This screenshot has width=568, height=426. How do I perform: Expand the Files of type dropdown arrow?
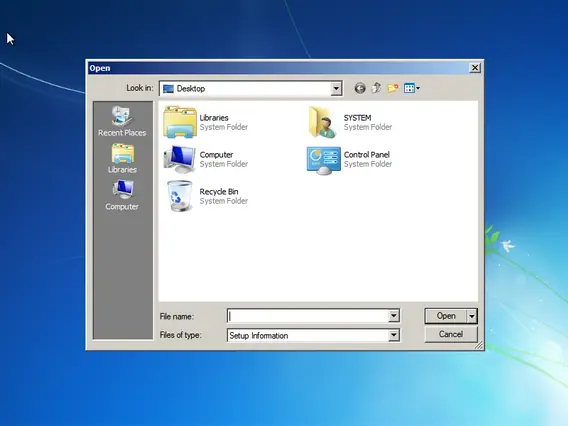coord(394,335)
